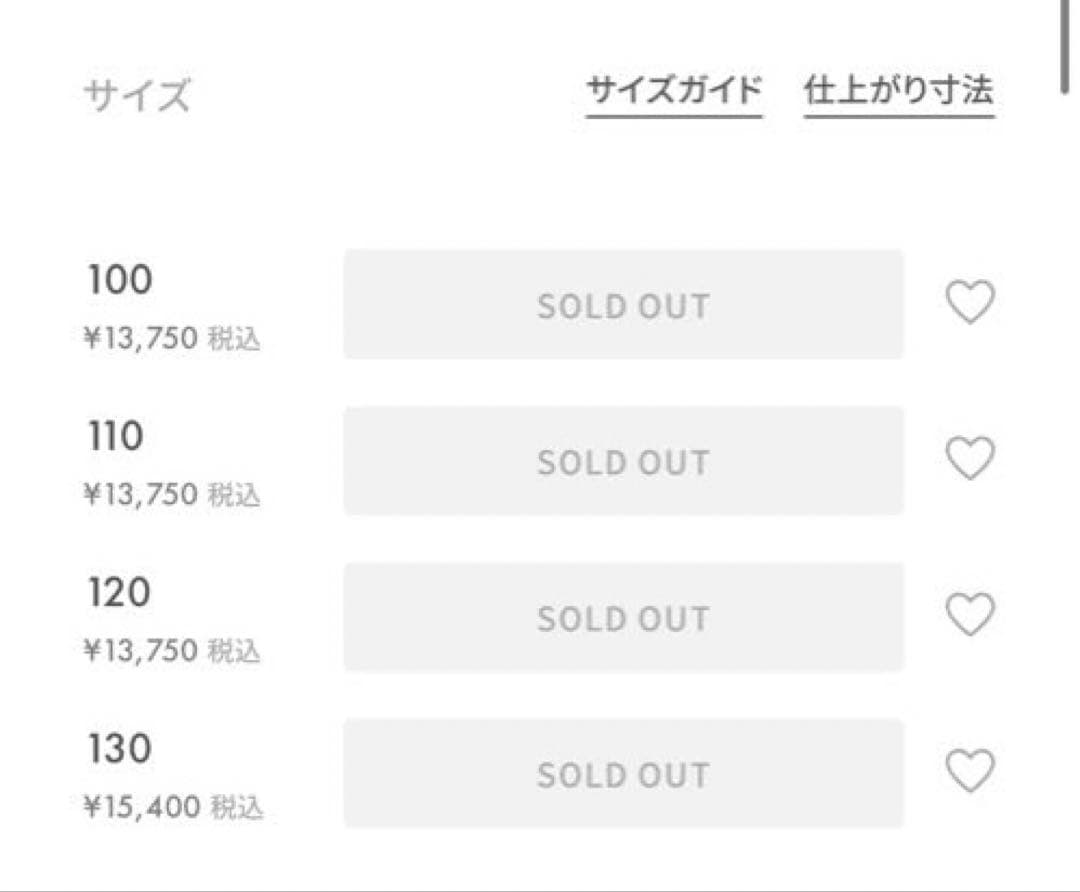Click the サイズ section heading

(136, 97)
